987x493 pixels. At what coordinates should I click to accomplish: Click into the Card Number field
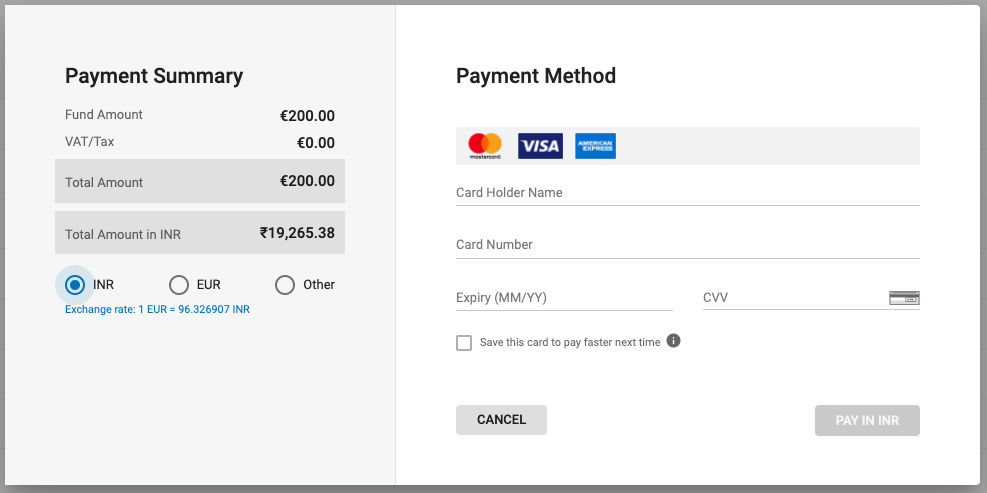[687, 245]
